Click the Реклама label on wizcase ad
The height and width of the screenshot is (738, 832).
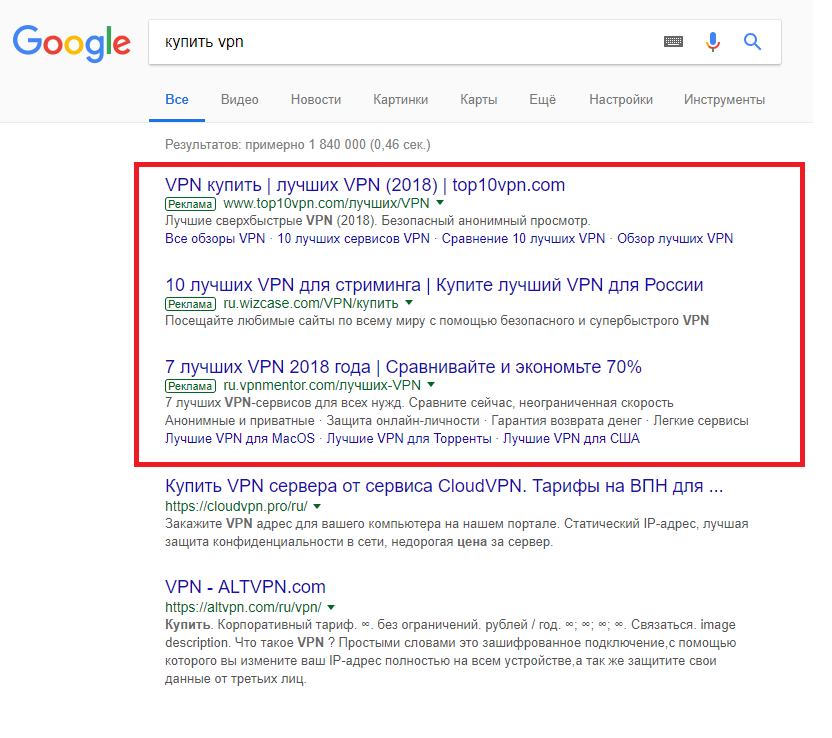point(190,304)
